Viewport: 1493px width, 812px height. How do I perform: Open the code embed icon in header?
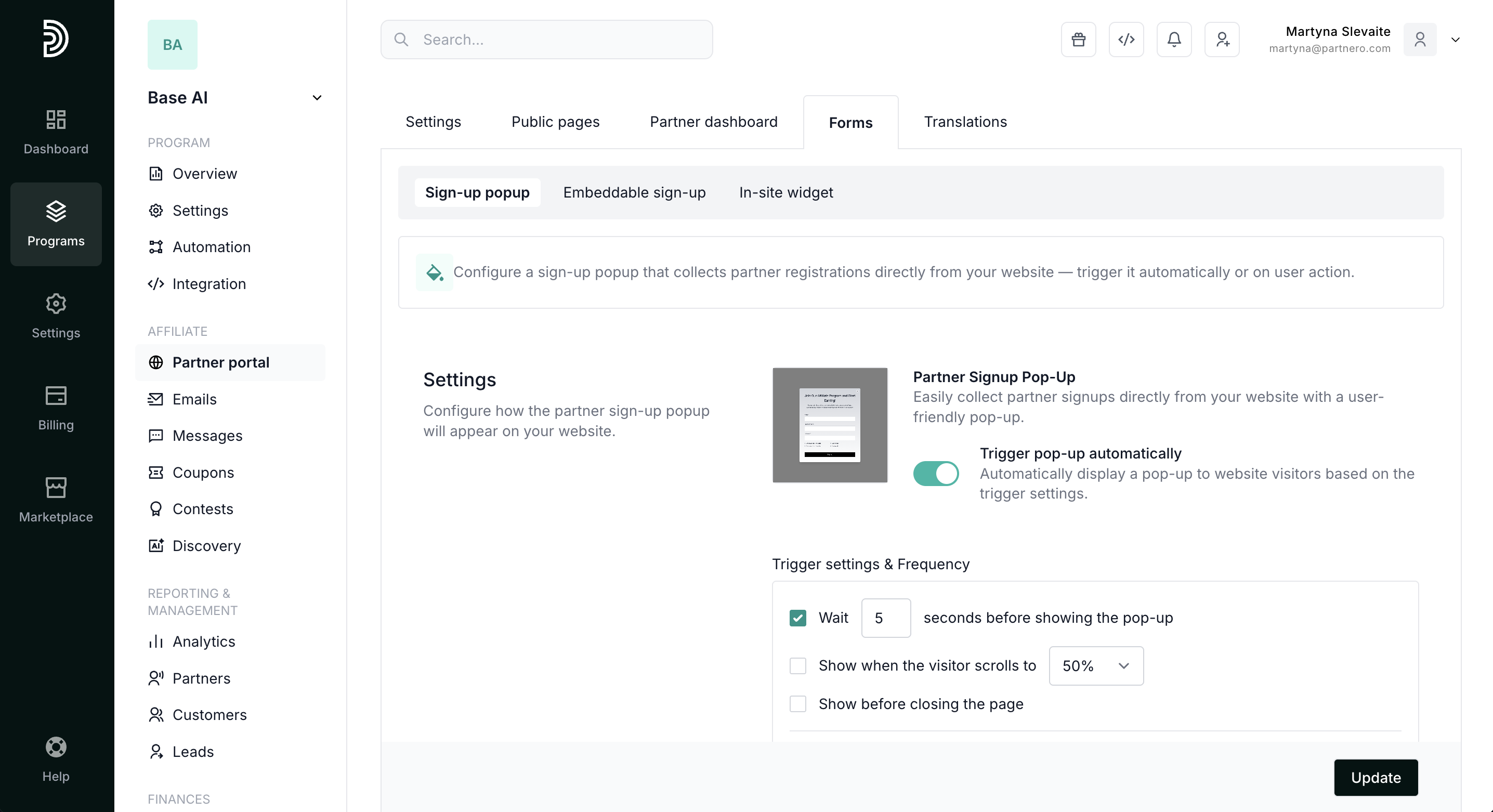(x=1125, y=40)
